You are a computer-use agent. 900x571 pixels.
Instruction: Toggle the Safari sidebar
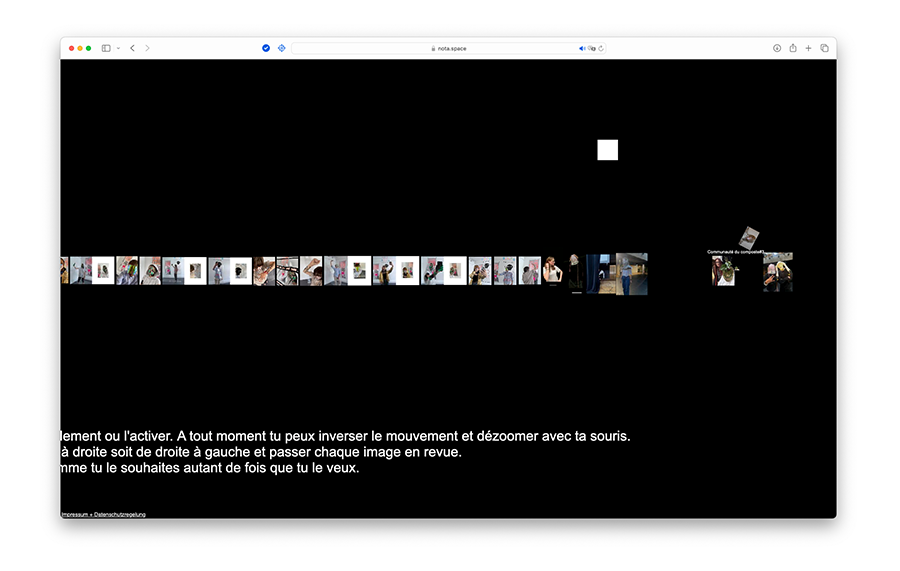point(106,48)
